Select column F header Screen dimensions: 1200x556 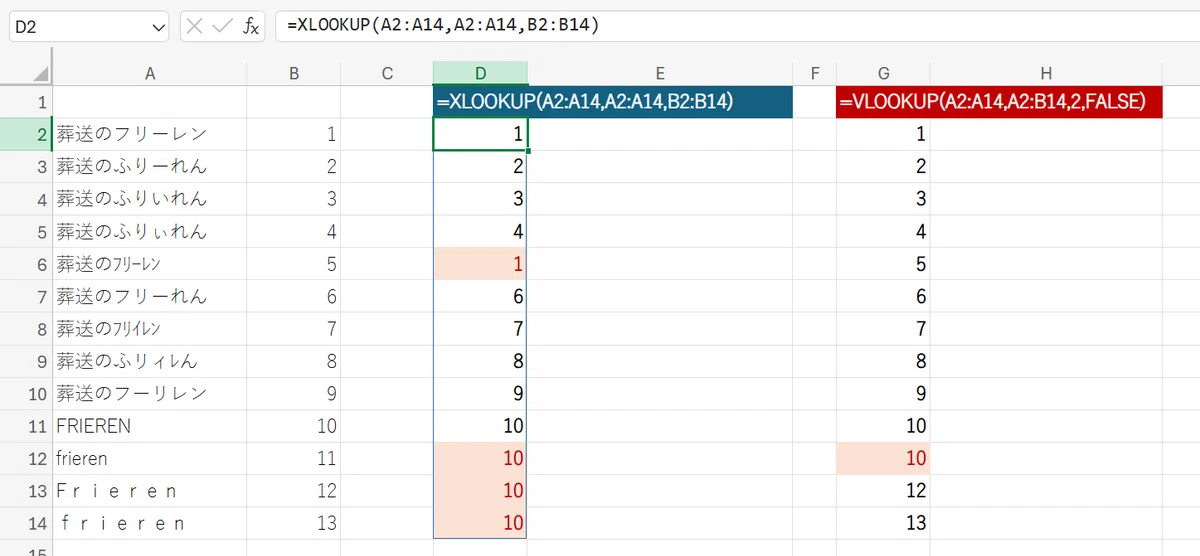tap(814, 73)
